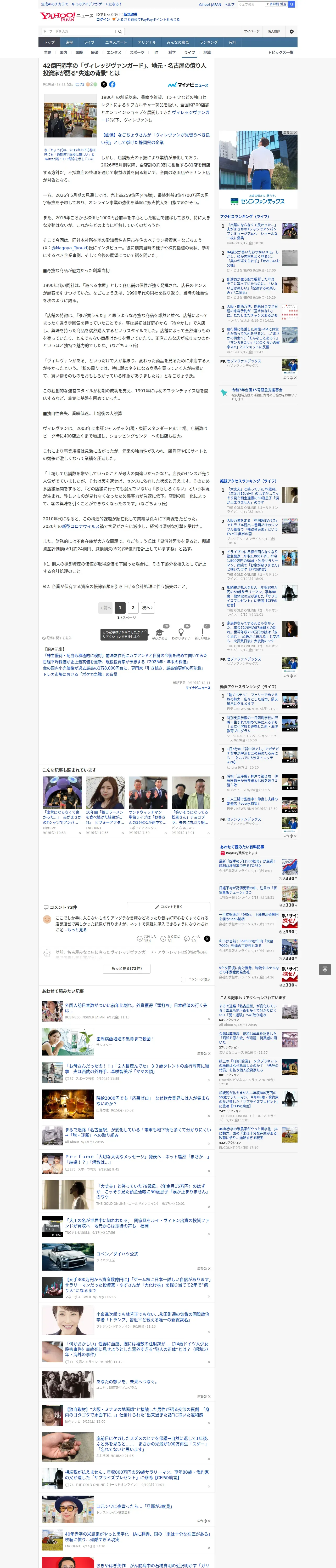Click the ヘルプ link at top
Screen dimensions: 336x1568
pos(229,4)
